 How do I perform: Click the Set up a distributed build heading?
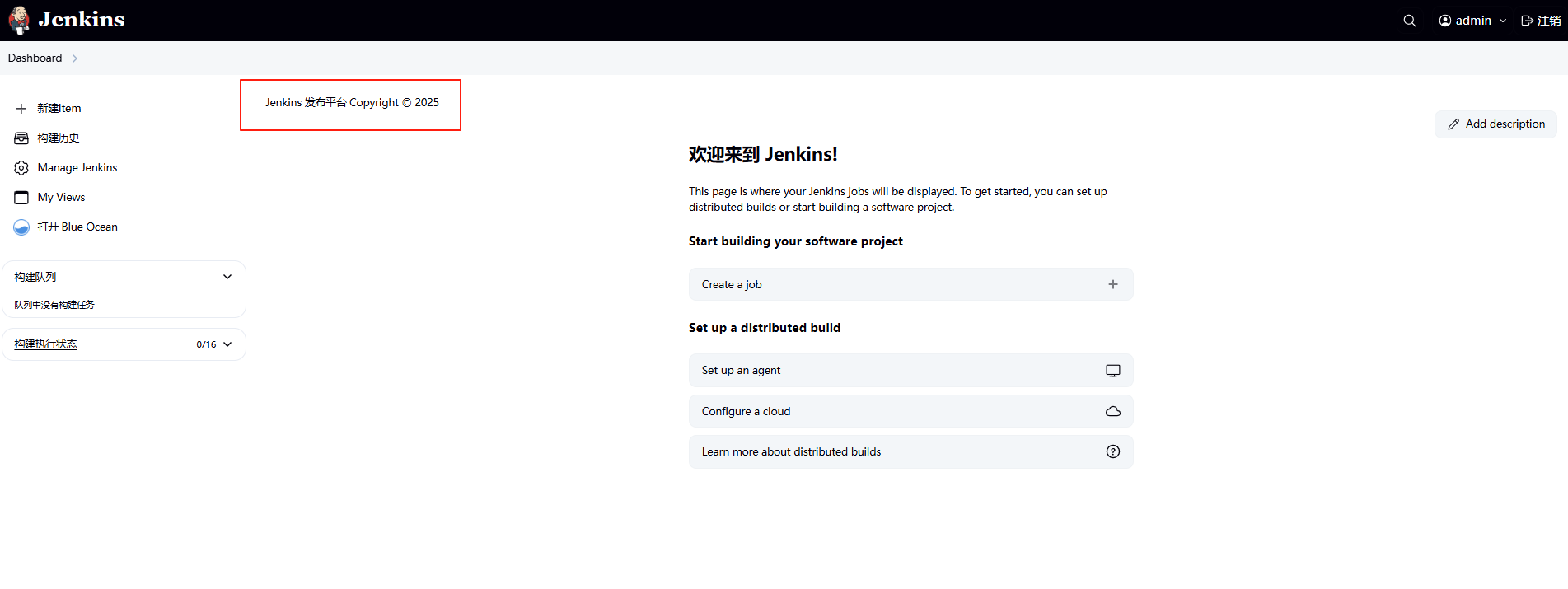tap(765, 328)
